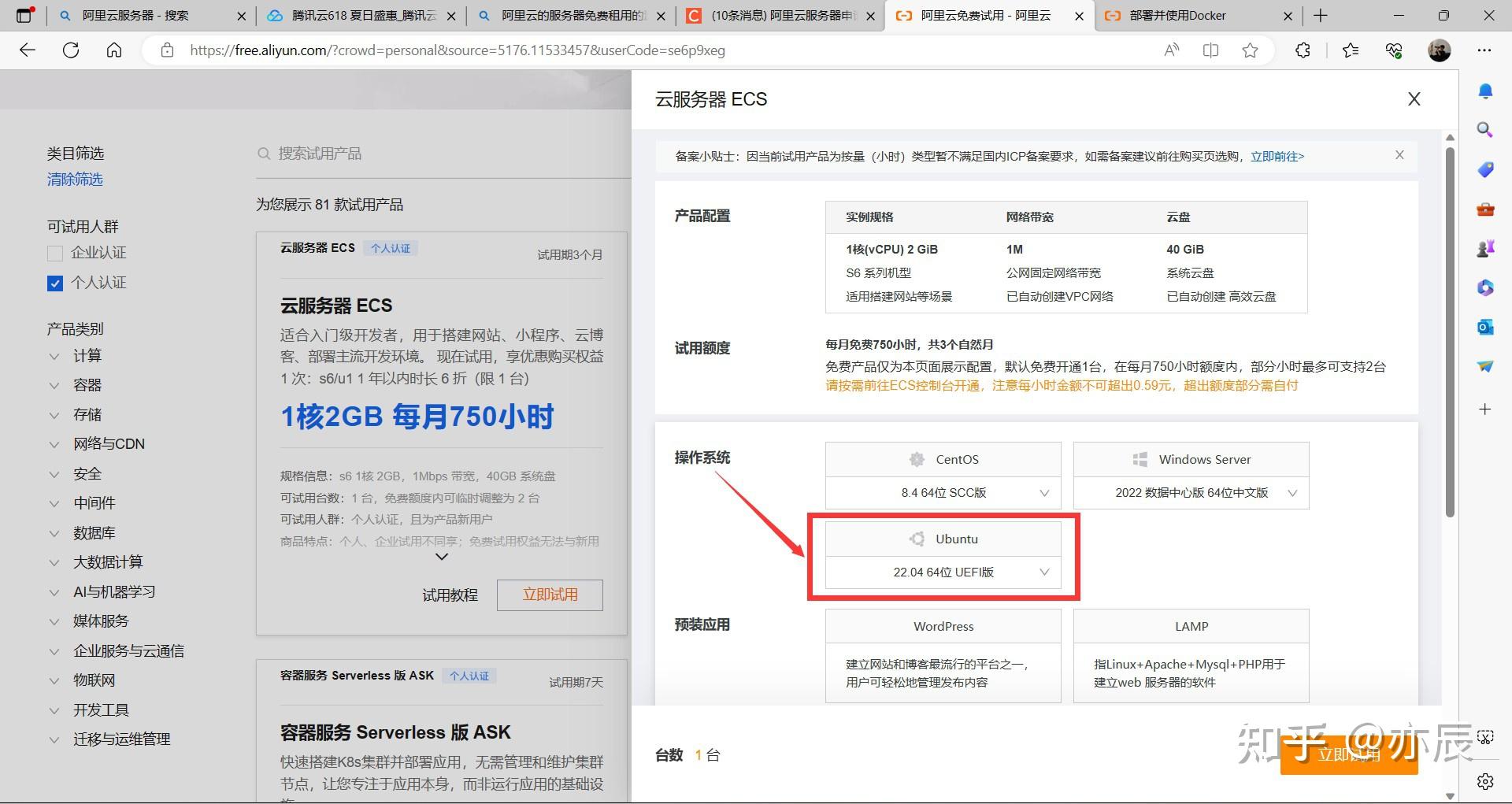Open sidebar notifications bell
This screenshot has width=1512, height=804.
coord(1485,91)
